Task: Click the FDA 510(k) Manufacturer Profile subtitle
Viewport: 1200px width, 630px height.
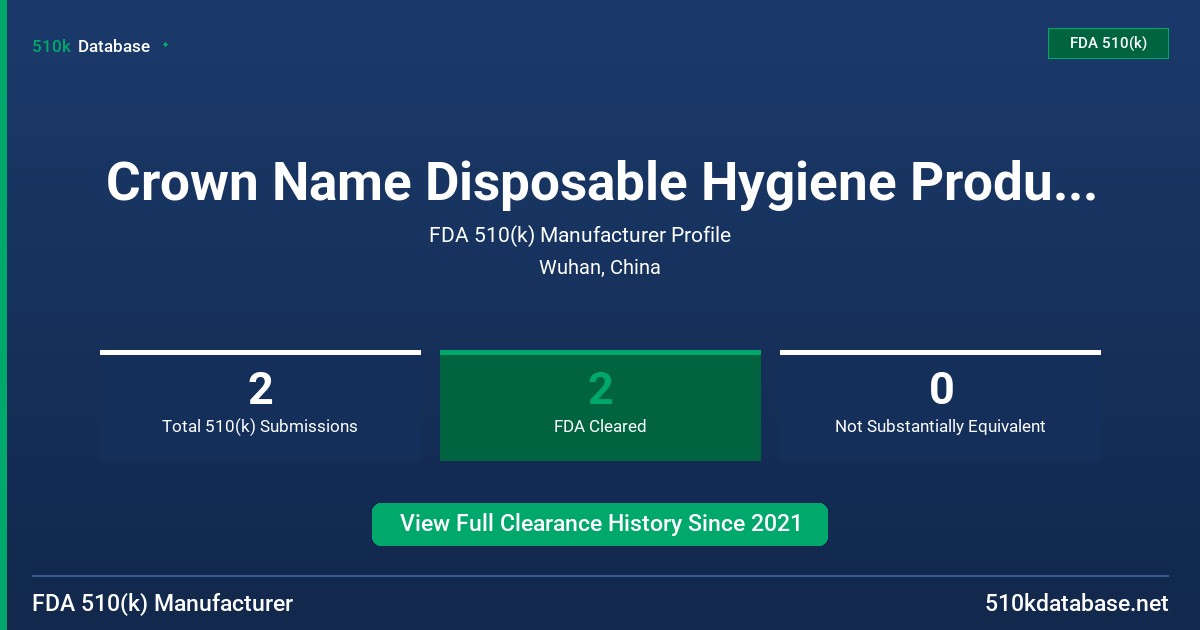Action: pos(580,235)
